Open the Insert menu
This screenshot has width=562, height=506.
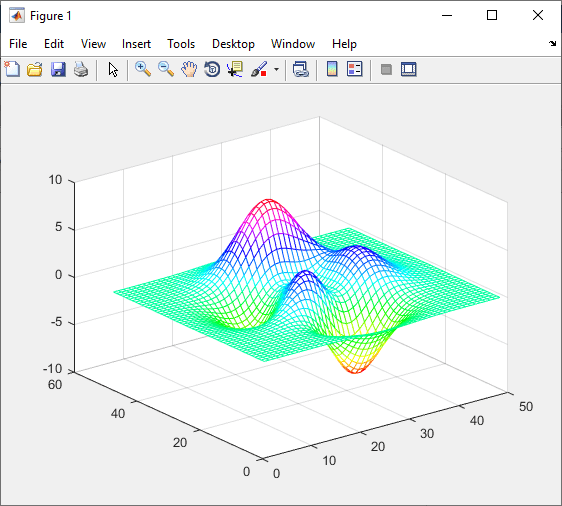click(x=136, y=44)
